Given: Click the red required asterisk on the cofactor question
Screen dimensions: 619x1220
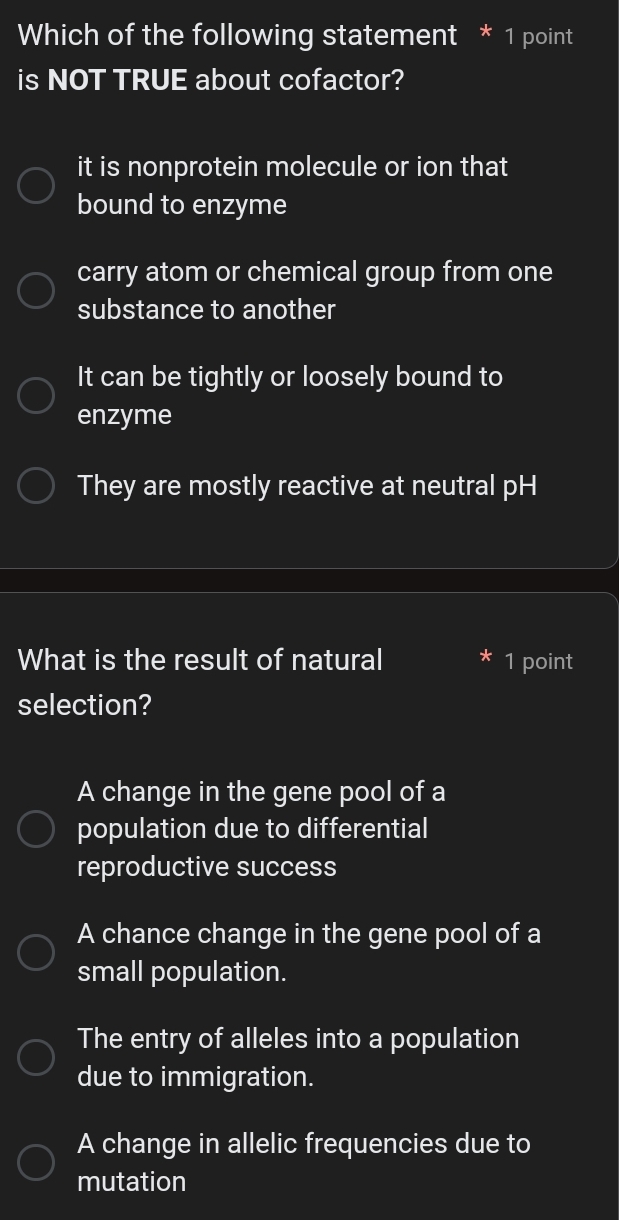Looking at the screenshot, I should 484,34.
